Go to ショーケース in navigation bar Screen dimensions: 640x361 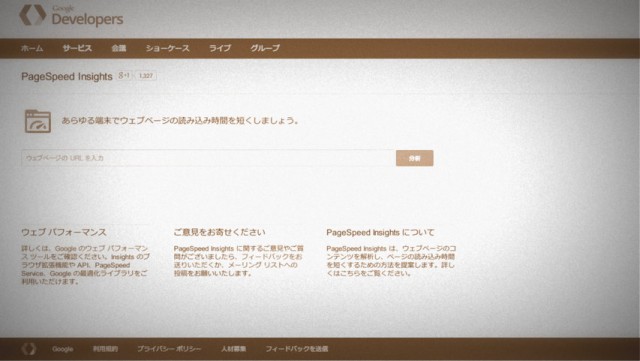(168, 48)
